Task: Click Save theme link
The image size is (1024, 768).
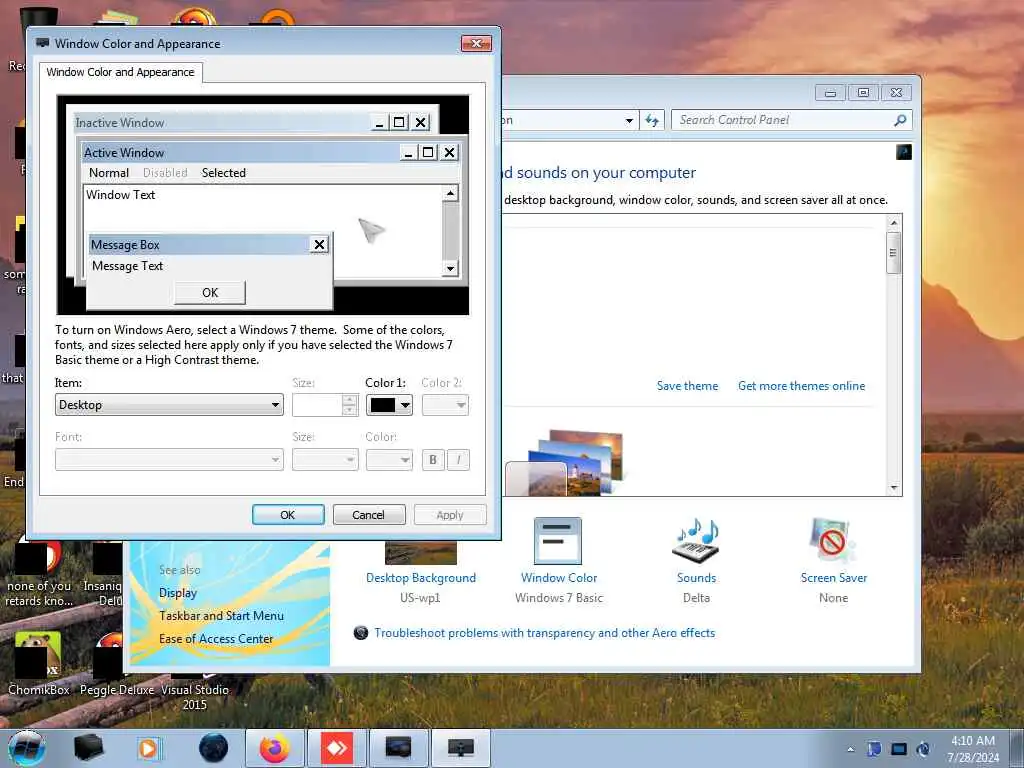Action: coord(687,386)
